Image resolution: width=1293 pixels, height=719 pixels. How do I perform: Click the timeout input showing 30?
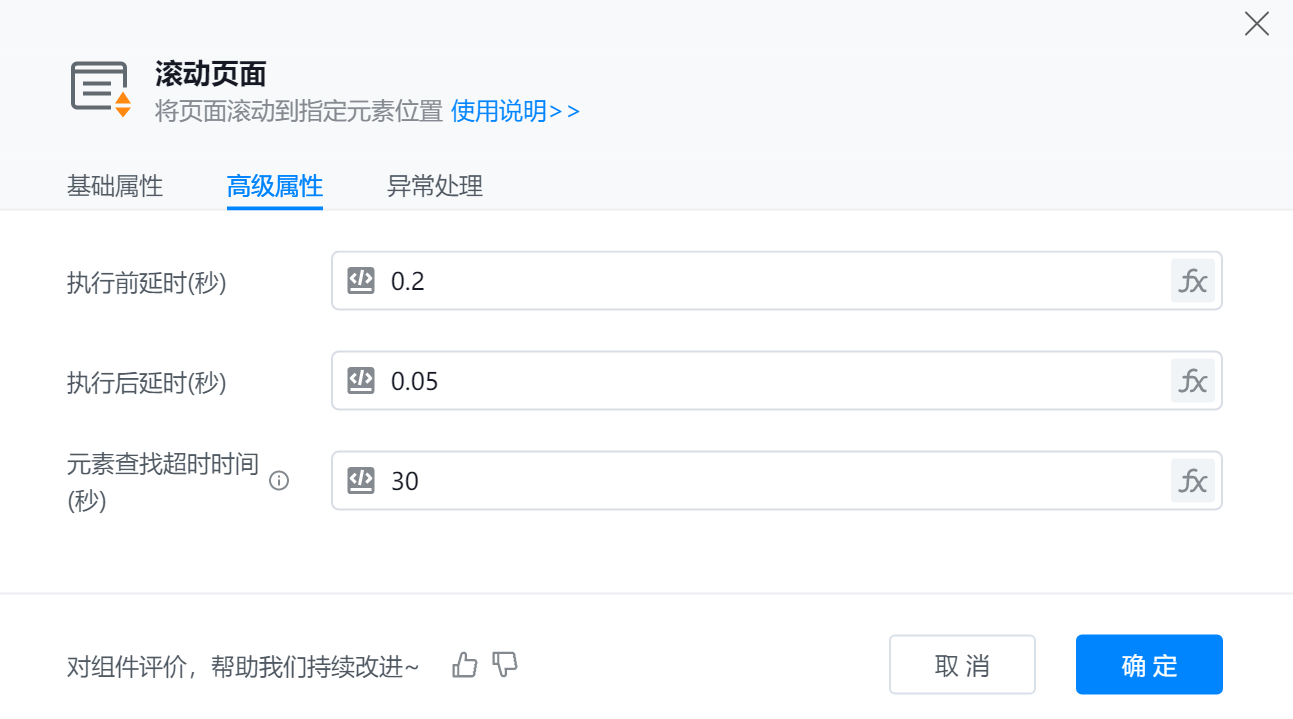pos(770,481)
